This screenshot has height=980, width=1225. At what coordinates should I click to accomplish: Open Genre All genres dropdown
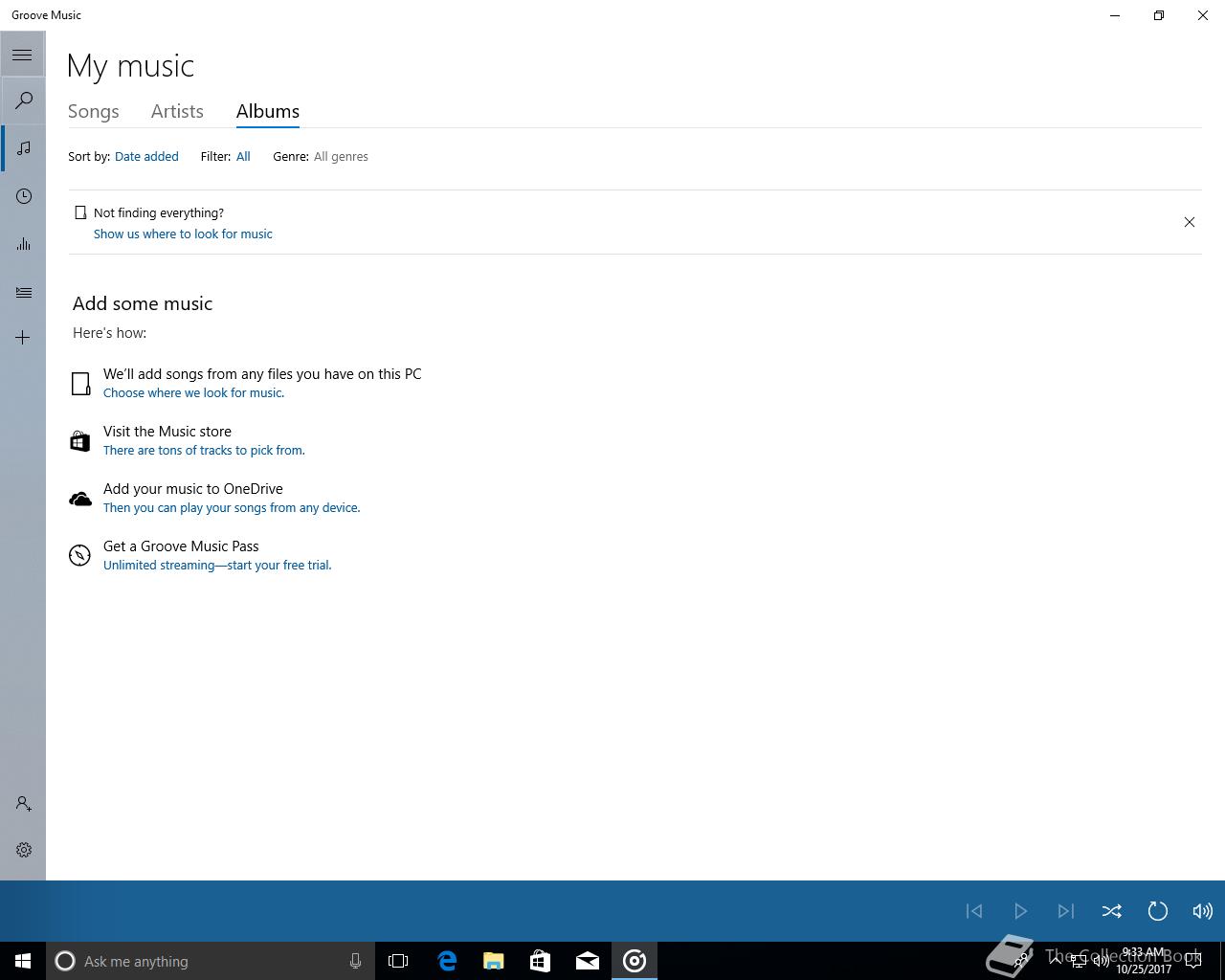click(341, 156)
